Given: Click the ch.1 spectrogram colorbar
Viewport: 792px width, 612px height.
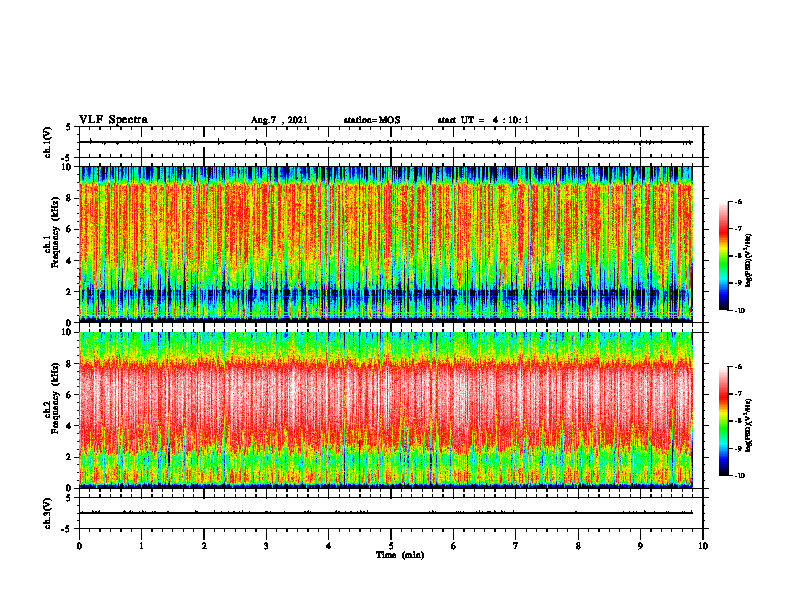Looking at the screenshot, I should point(723,256).
